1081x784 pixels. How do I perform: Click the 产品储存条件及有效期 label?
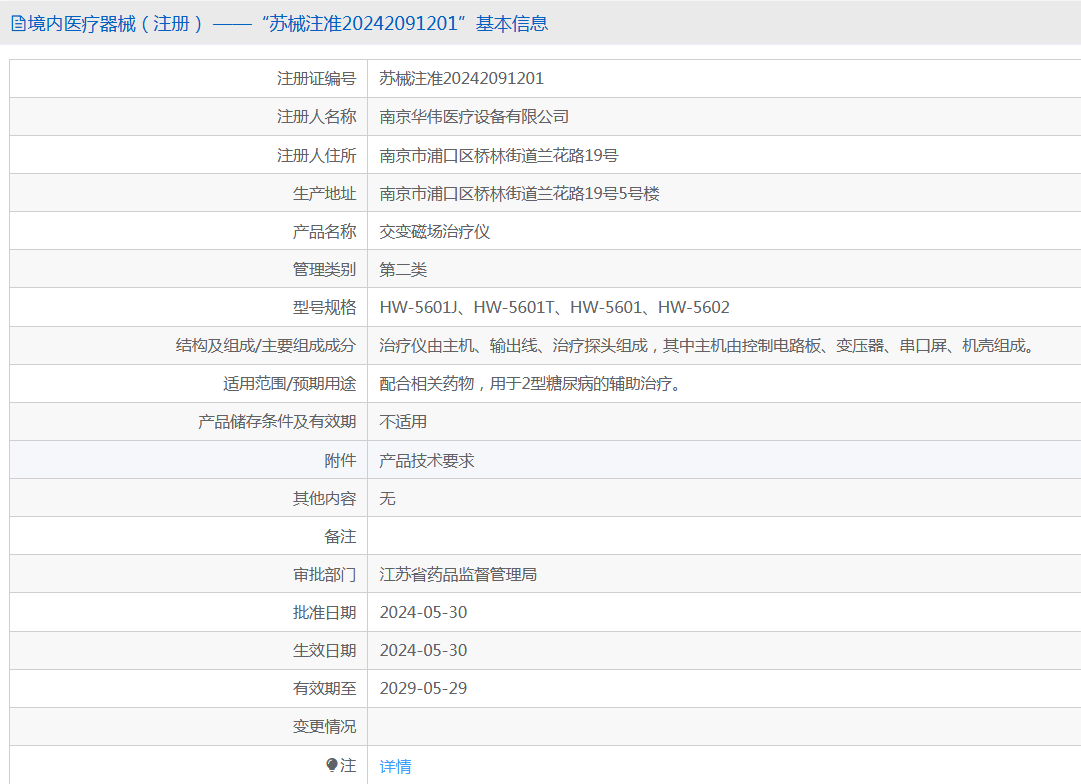[x=277, y=421]
